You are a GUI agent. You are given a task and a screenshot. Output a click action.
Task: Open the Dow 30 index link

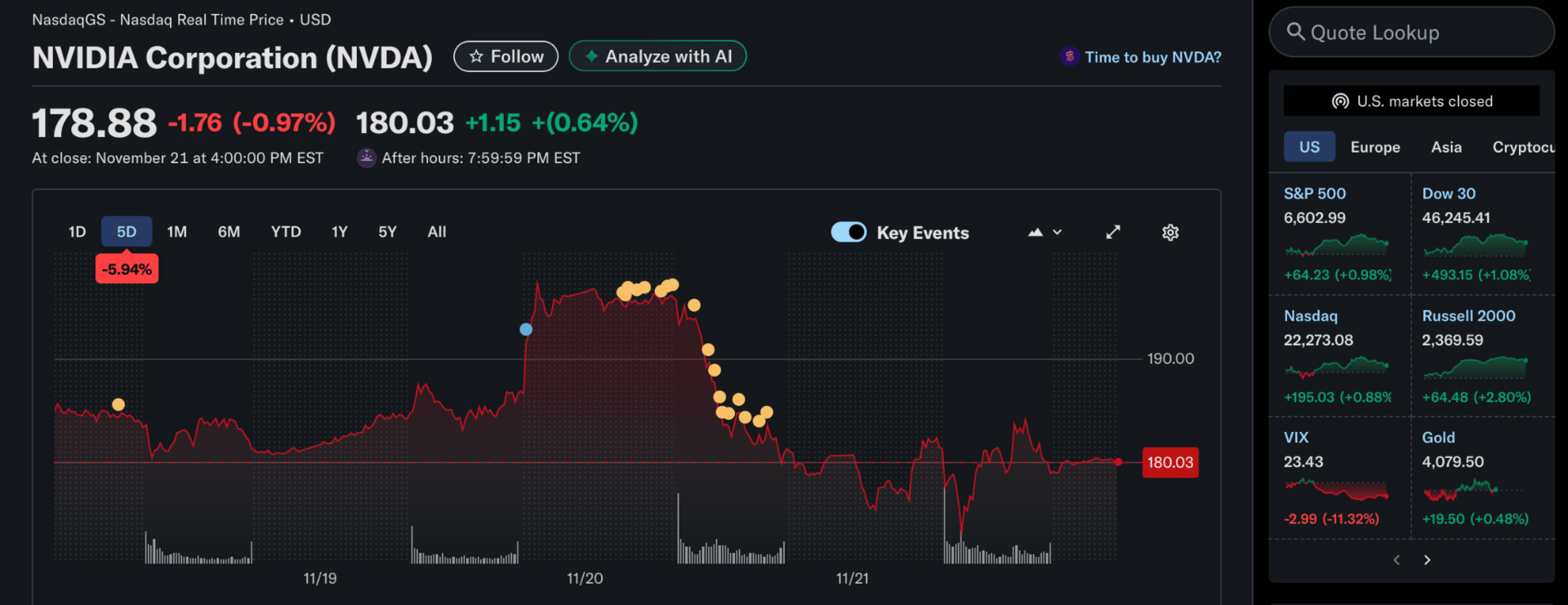pos(1449,194)
